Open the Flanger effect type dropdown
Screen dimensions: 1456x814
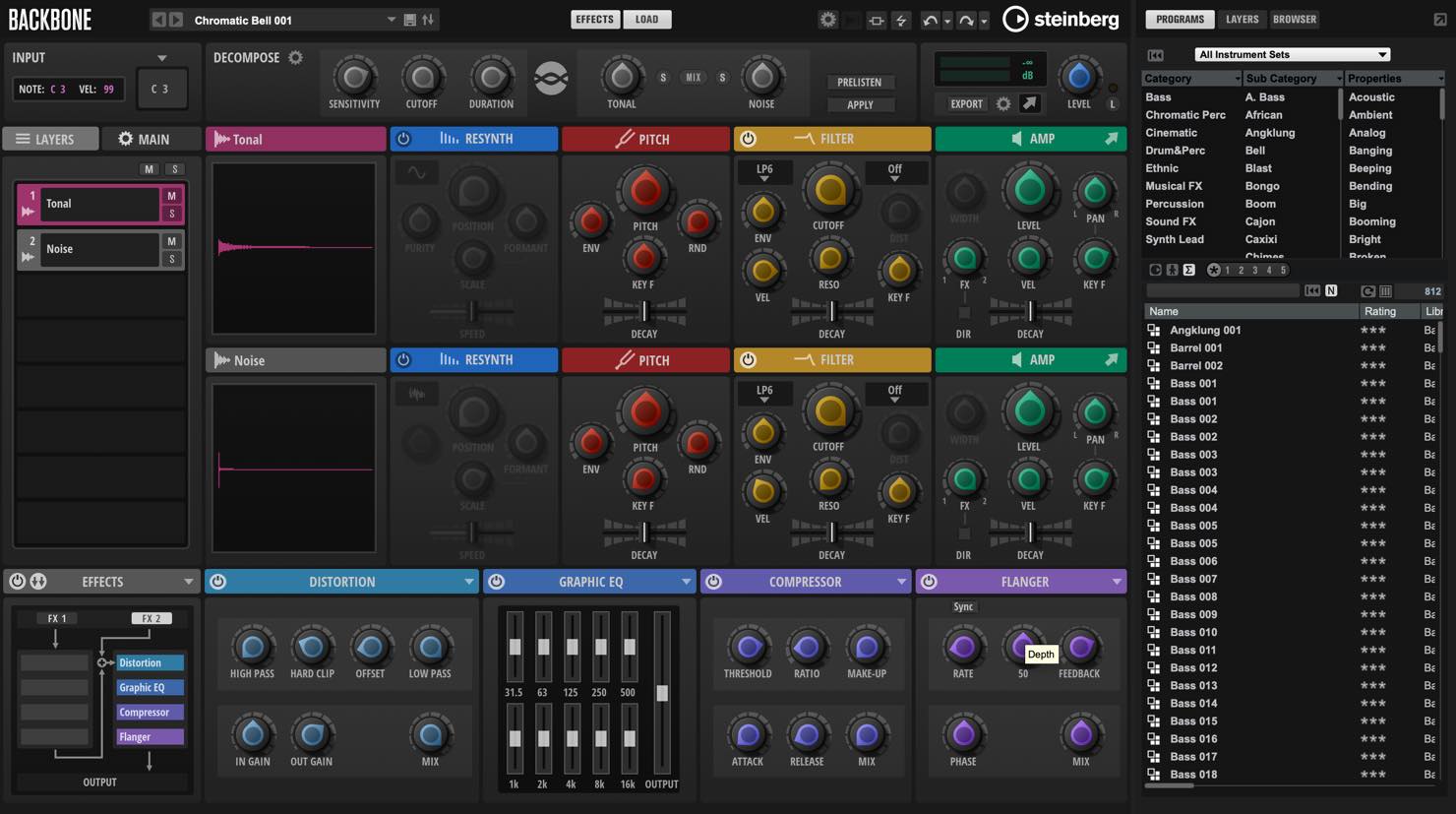pyautogui.click(x=1117, y=582)
